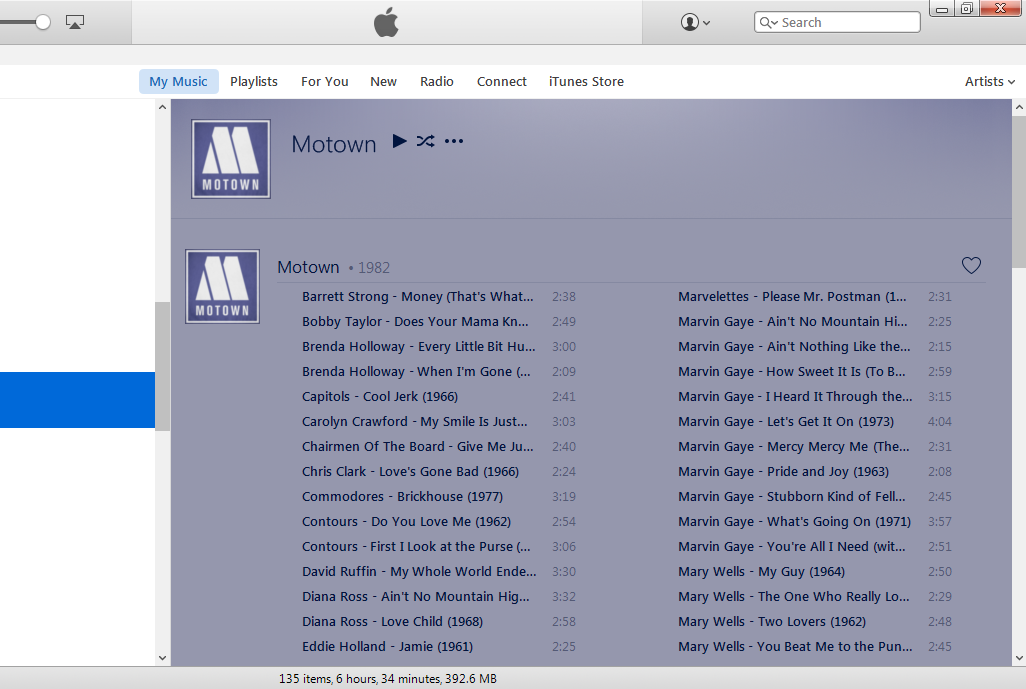1026x689 pixels.
Task: Click the large Motown artwork
Action: tap(231, 159)
